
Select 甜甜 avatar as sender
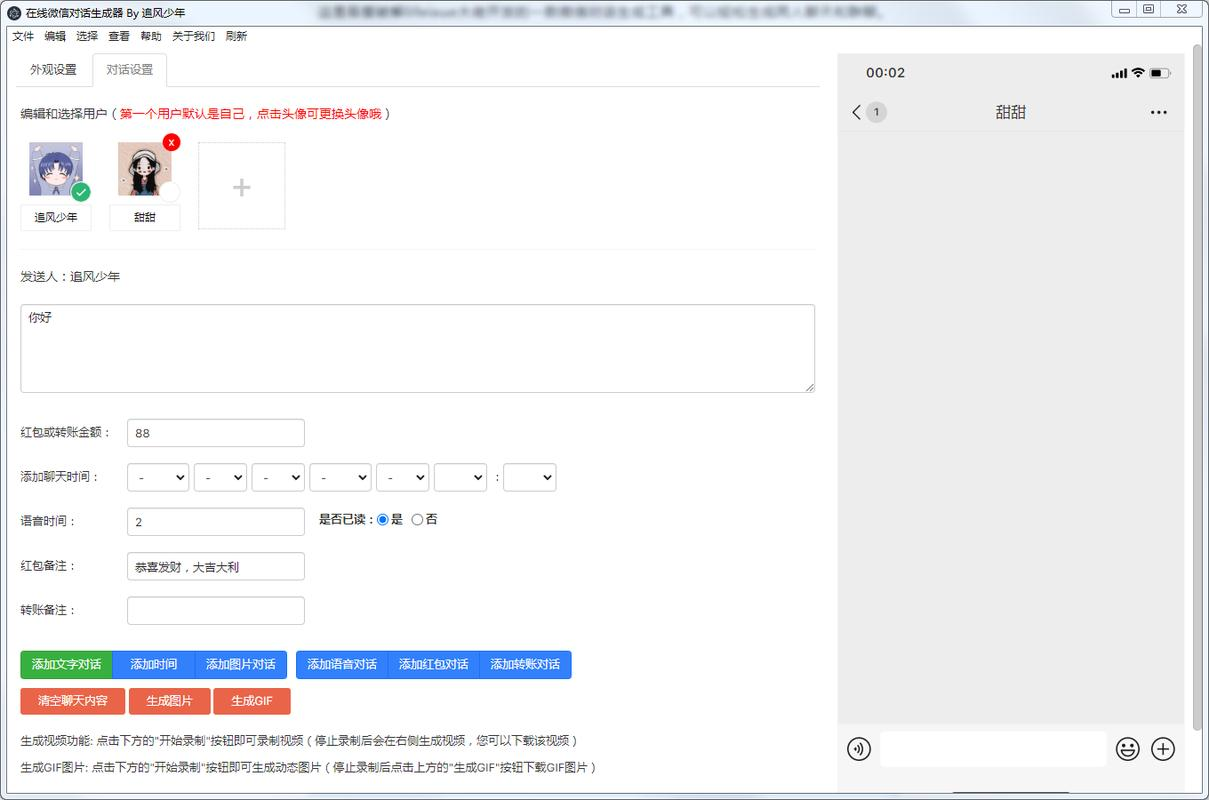[x=144, y=169]
